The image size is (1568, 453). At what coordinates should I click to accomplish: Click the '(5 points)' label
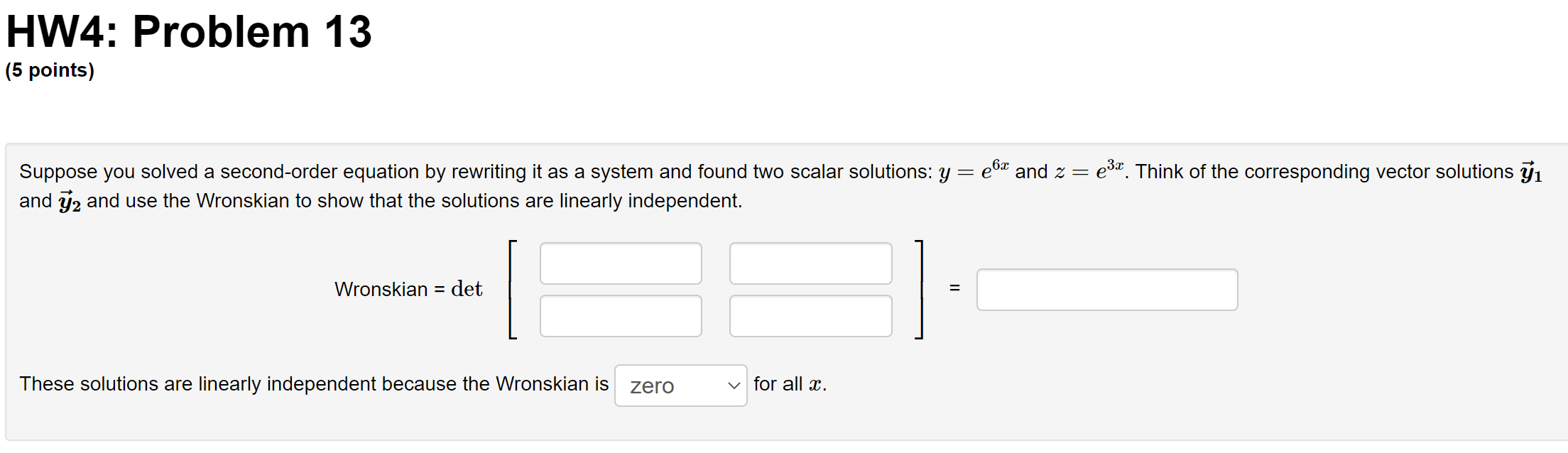tap(50, 70)
